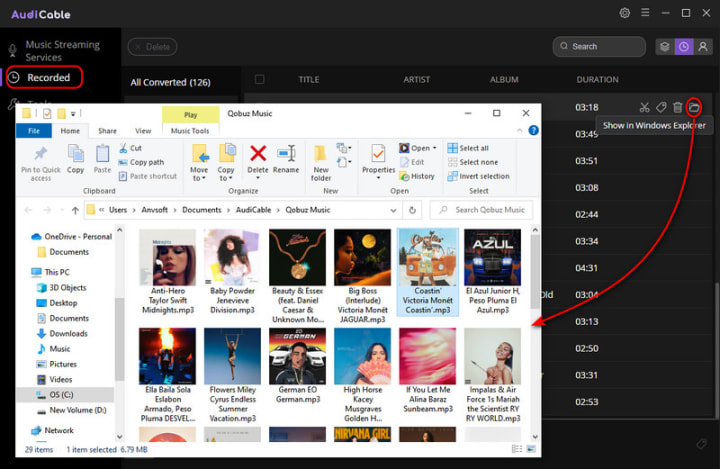Viewport: 720px width, 469px height.
Task: Click the Rename icon in Organize group
Action: 286,154
